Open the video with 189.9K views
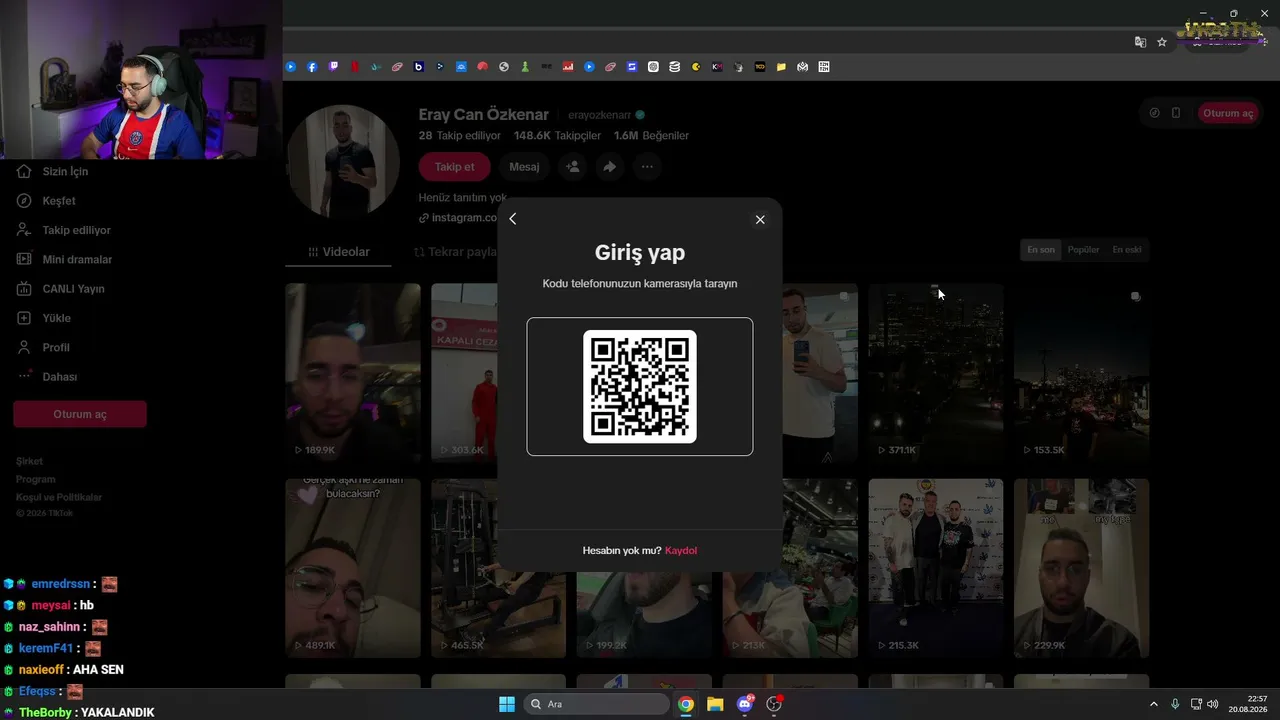The image size is (1280, 720). coord(353,372)
